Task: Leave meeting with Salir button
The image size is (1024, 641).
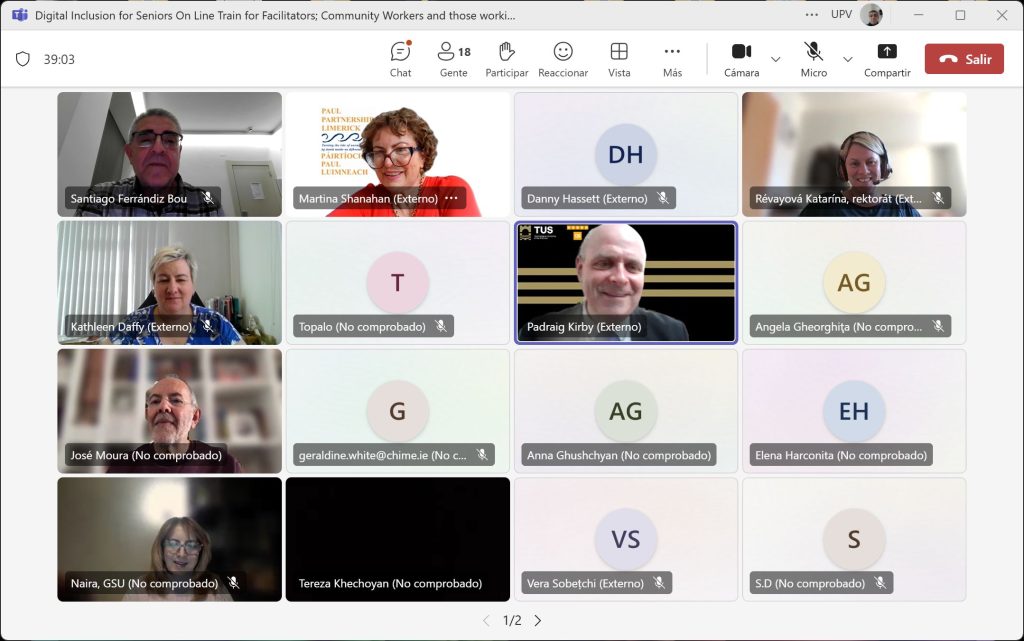Action: pos(964,59)
